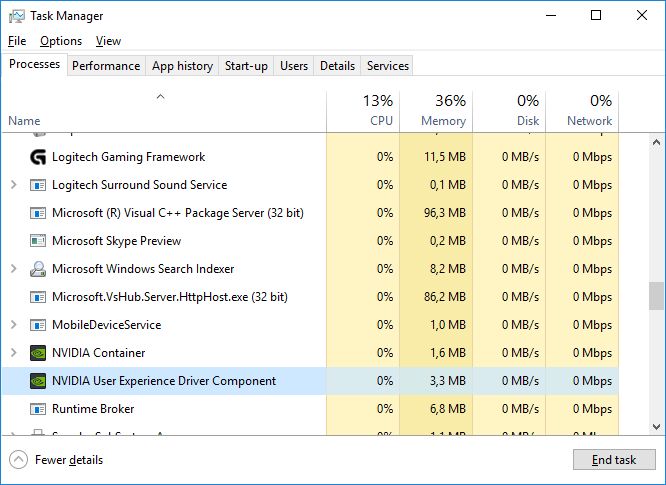Select the Microsoft.VsHub.Server.HttpHost.exe (32 bit) name
The image size is (666, 485).
coord(170,297)
